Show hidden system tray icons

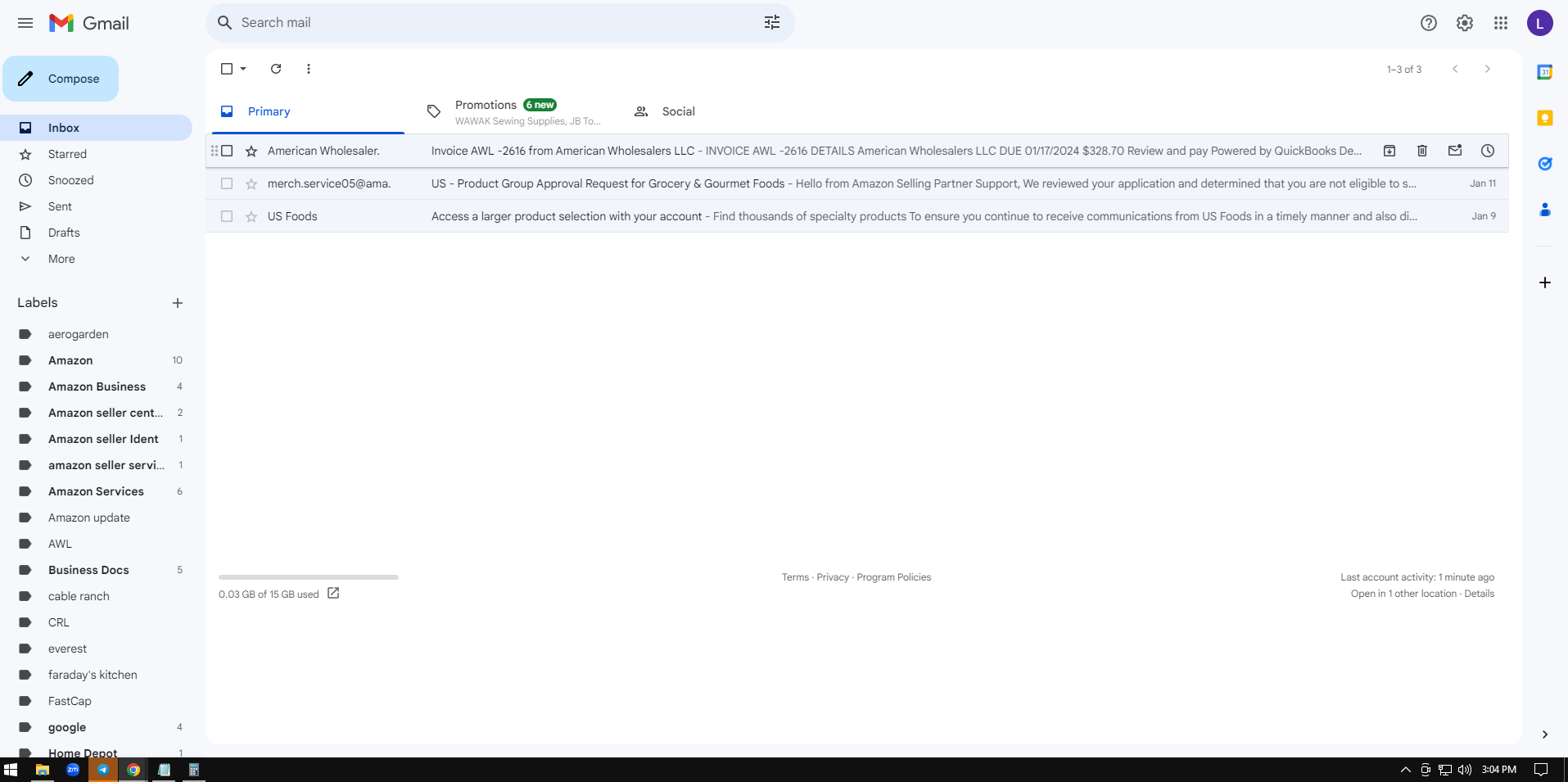coord(1406,770)
